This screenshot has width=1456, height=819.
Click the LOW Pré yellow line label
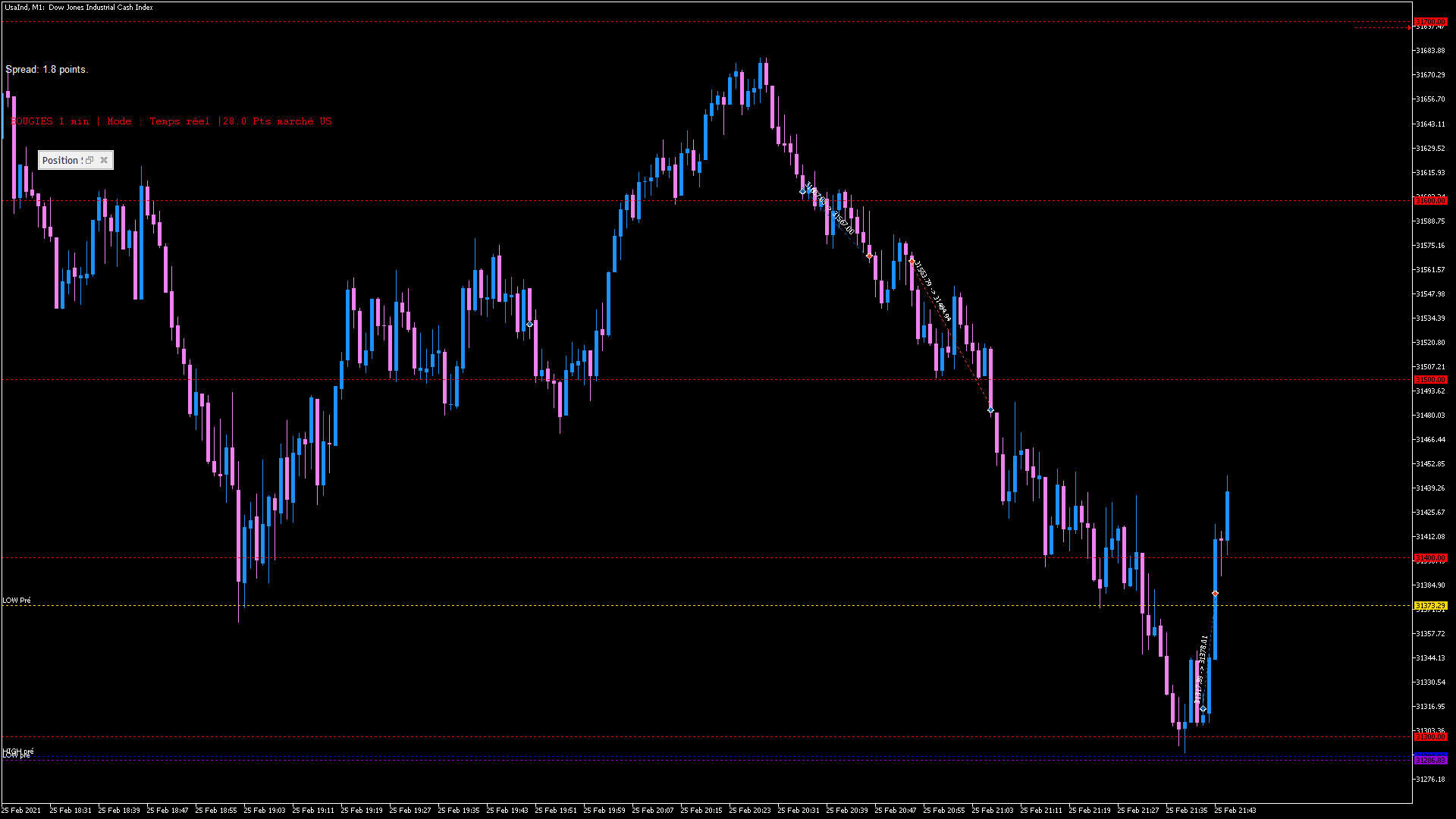(17, 600)
